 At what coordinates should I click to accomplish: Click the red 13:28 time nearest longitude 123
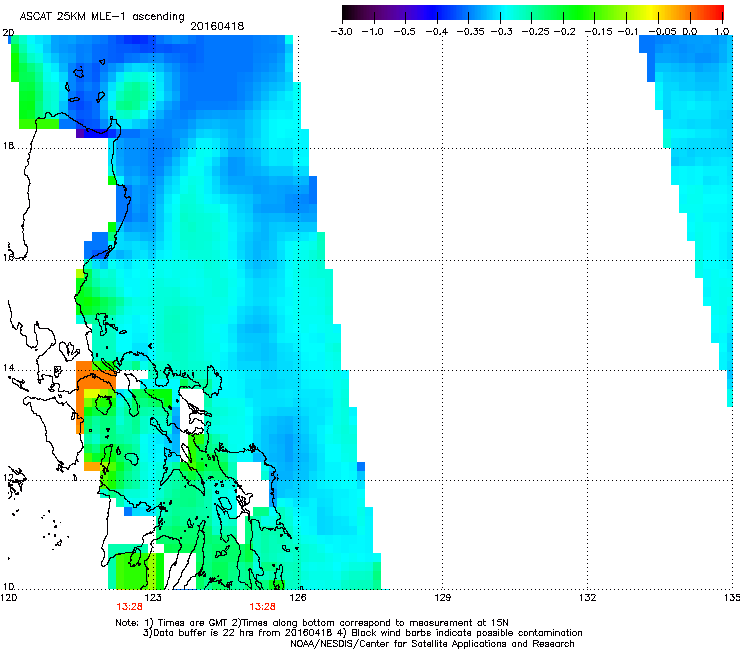coord(129,607)
